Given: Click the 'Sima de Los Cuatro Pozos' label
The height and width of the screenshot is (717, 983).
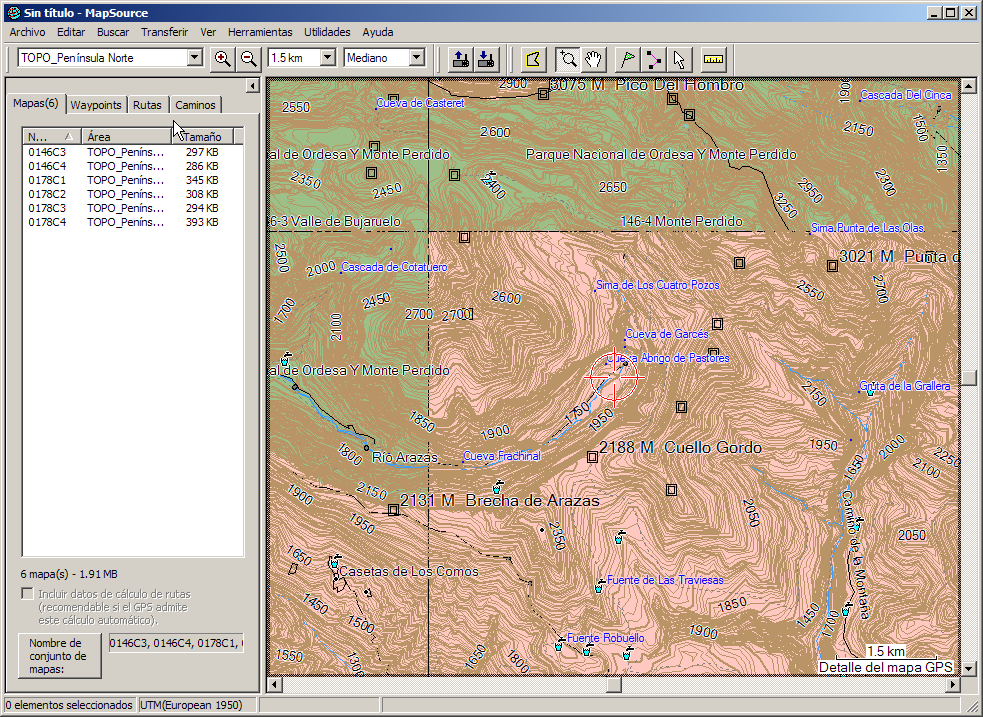Looking at the screenshot, I should pos(658,285).
